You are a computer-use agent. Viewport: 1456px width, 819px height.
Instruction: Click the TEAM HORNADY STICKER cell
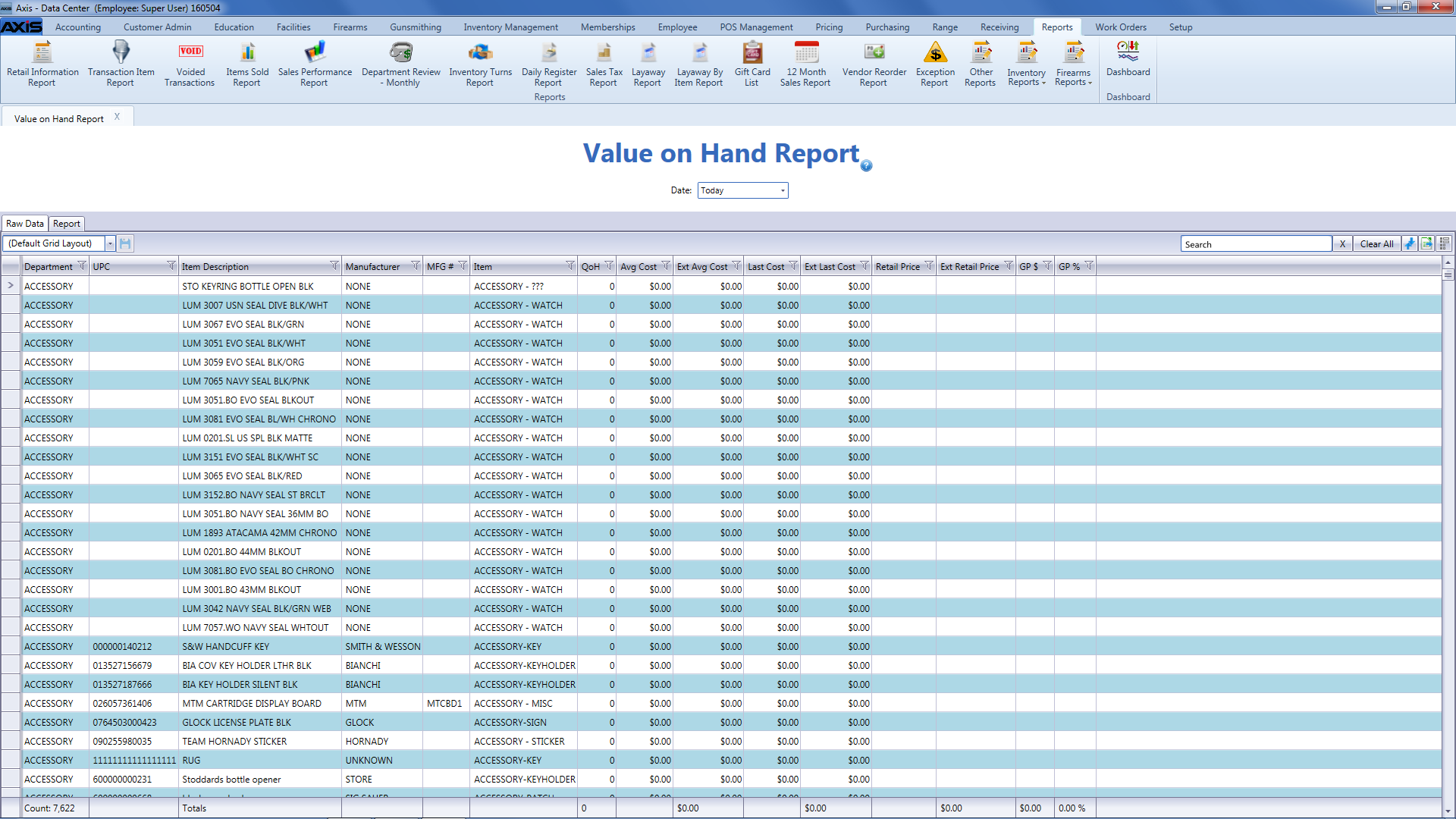point(260,742)
